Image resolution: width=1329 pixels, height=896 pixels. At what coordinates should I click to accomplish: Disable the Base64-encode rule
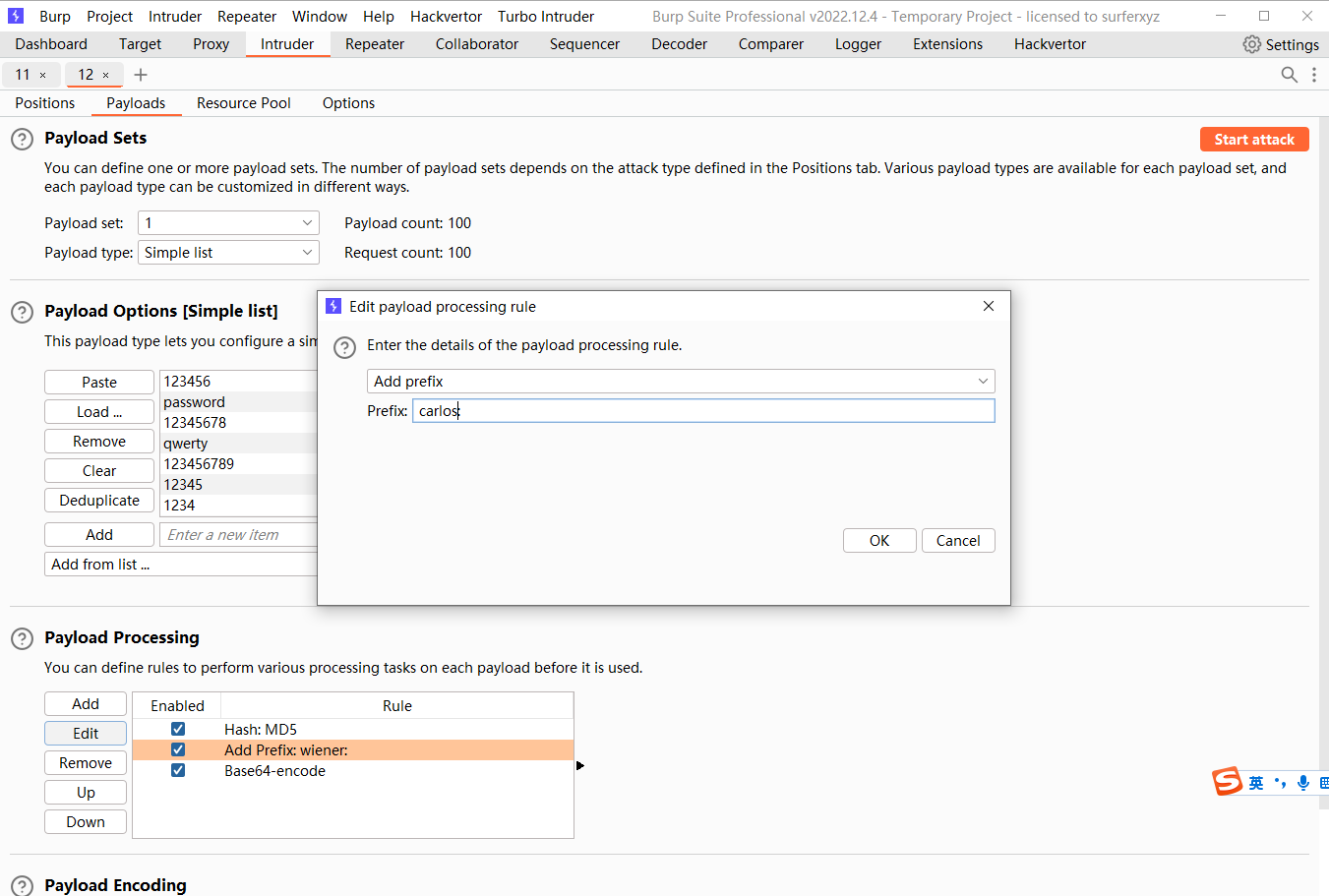(x=178, y=770)
